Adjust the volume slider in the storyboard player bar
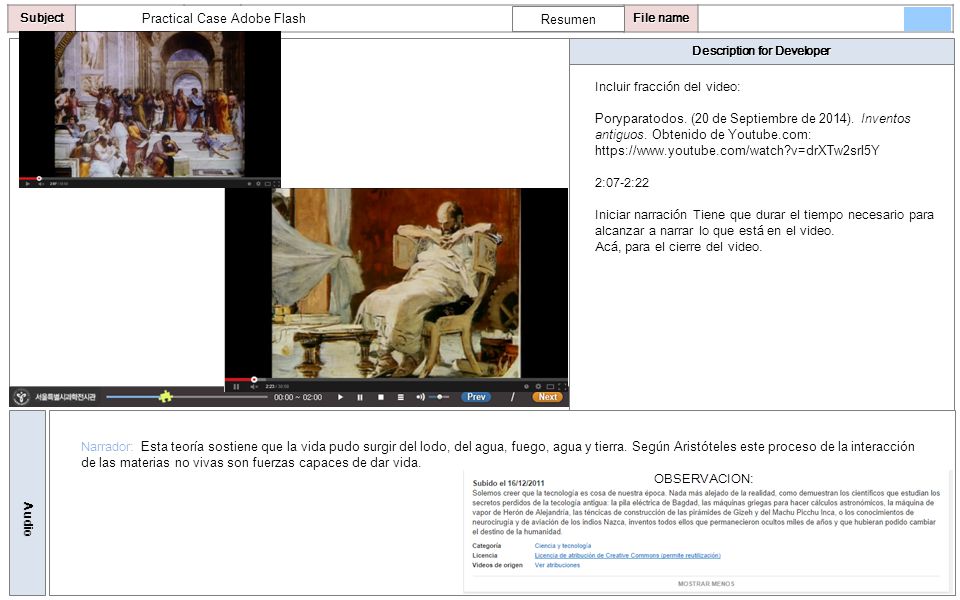Screen dimensions: 960x600 (x=440, y=397)
